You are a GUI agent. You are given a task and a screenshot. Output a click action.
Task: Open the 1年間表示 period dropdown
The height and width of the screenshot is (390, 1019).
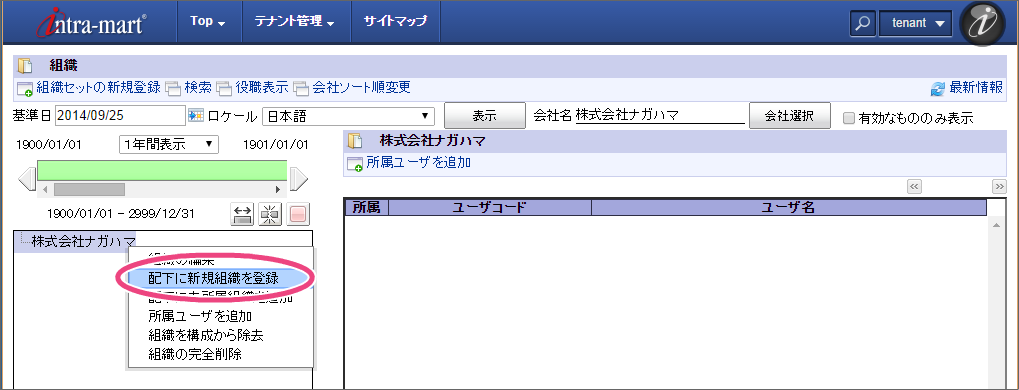click(x=169, y=144)
